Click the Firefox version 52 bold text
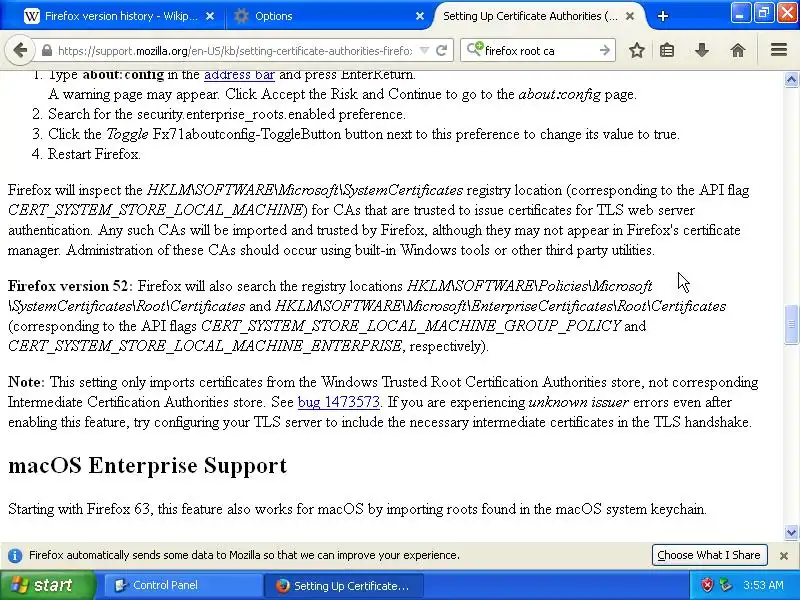The width and height of the screenshot is (800, 600). coord(70,286)
